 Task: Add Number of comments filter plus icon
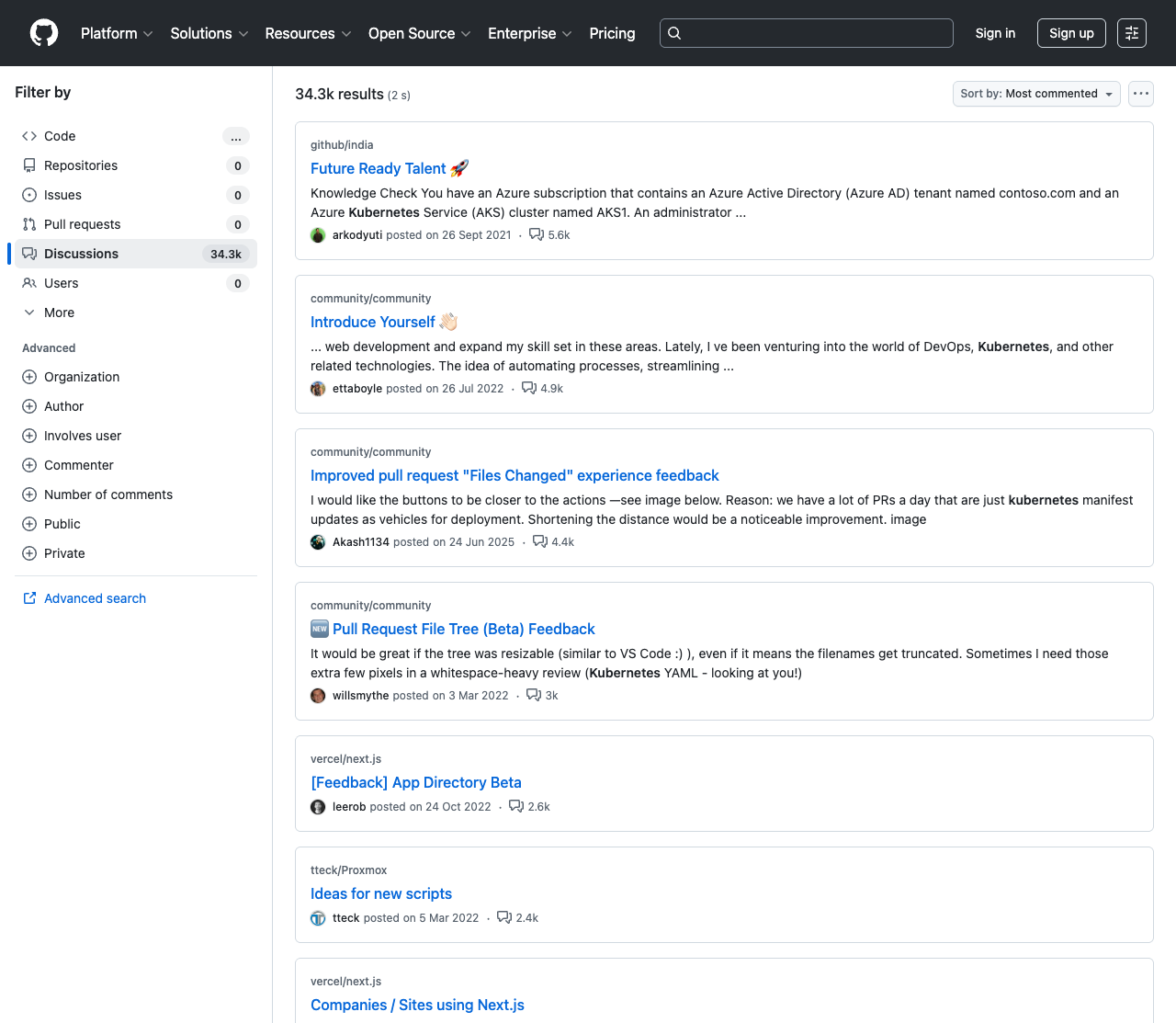pyautogui.click(x=29, y=494)
